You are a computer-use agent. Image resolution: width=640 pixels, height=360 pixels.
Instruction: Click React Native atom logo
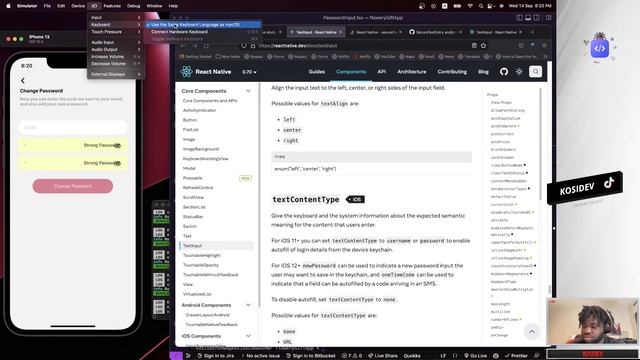tap(187, 72)
